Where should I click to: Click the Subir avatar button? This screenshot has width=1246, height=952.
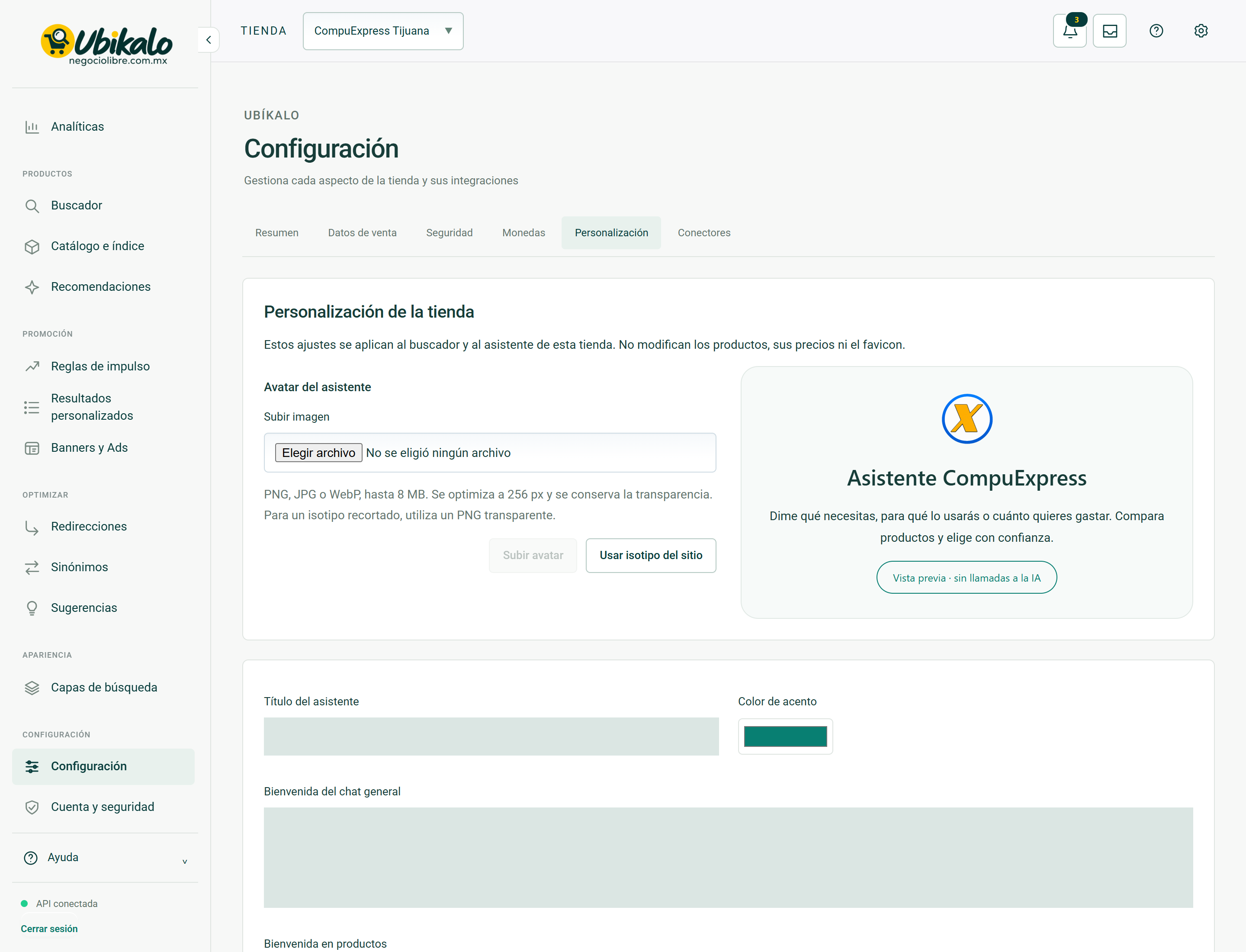pos(533,555)
